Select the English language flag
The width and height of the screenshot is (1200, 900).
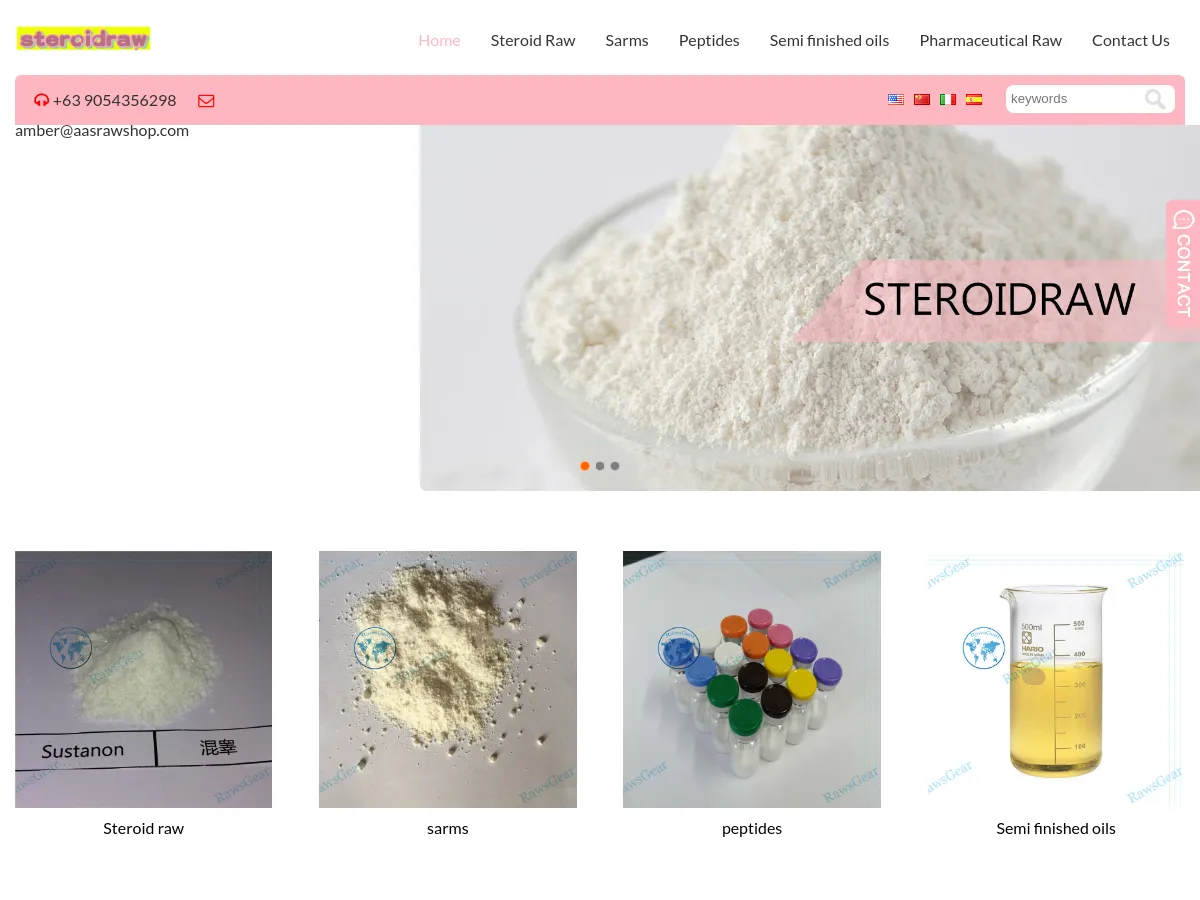point(896,99)
